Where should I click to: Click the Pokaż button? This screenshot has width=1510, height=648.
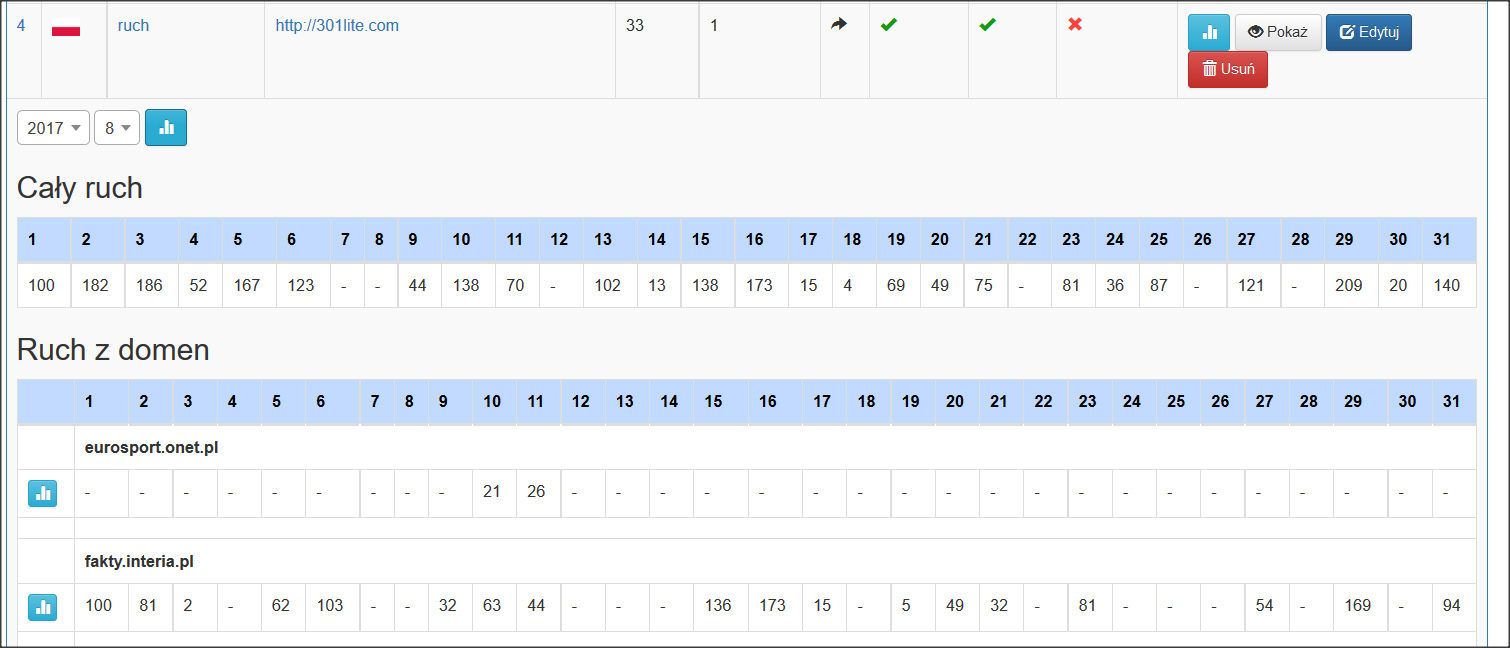[x=1278, y=32]
